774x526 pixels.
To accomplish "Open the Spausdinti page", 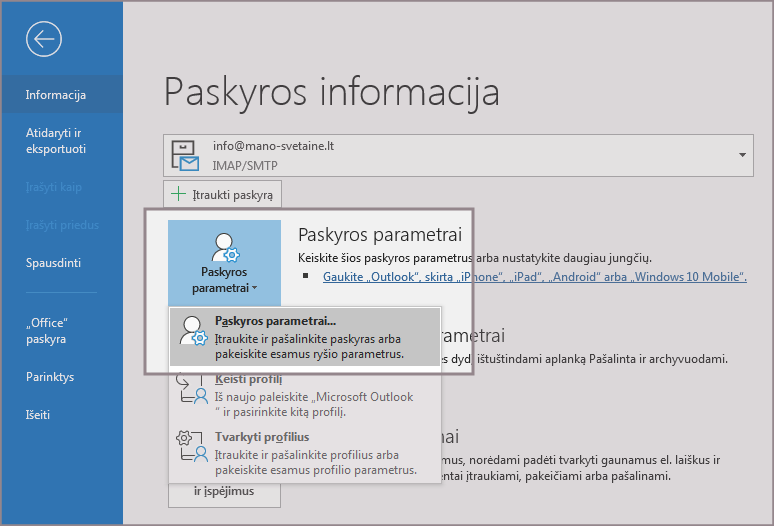I will [53, 263].
